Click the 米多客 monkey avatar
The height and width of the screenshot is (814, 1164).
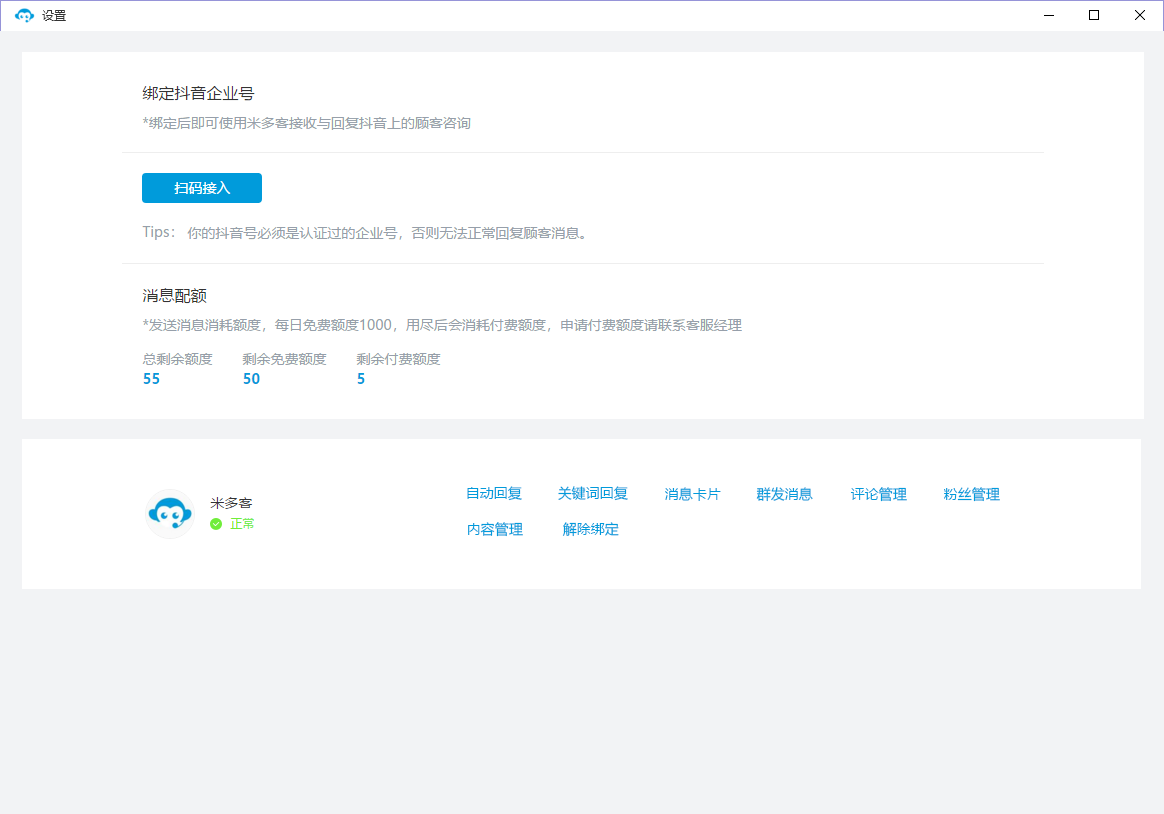coord(170,513)
